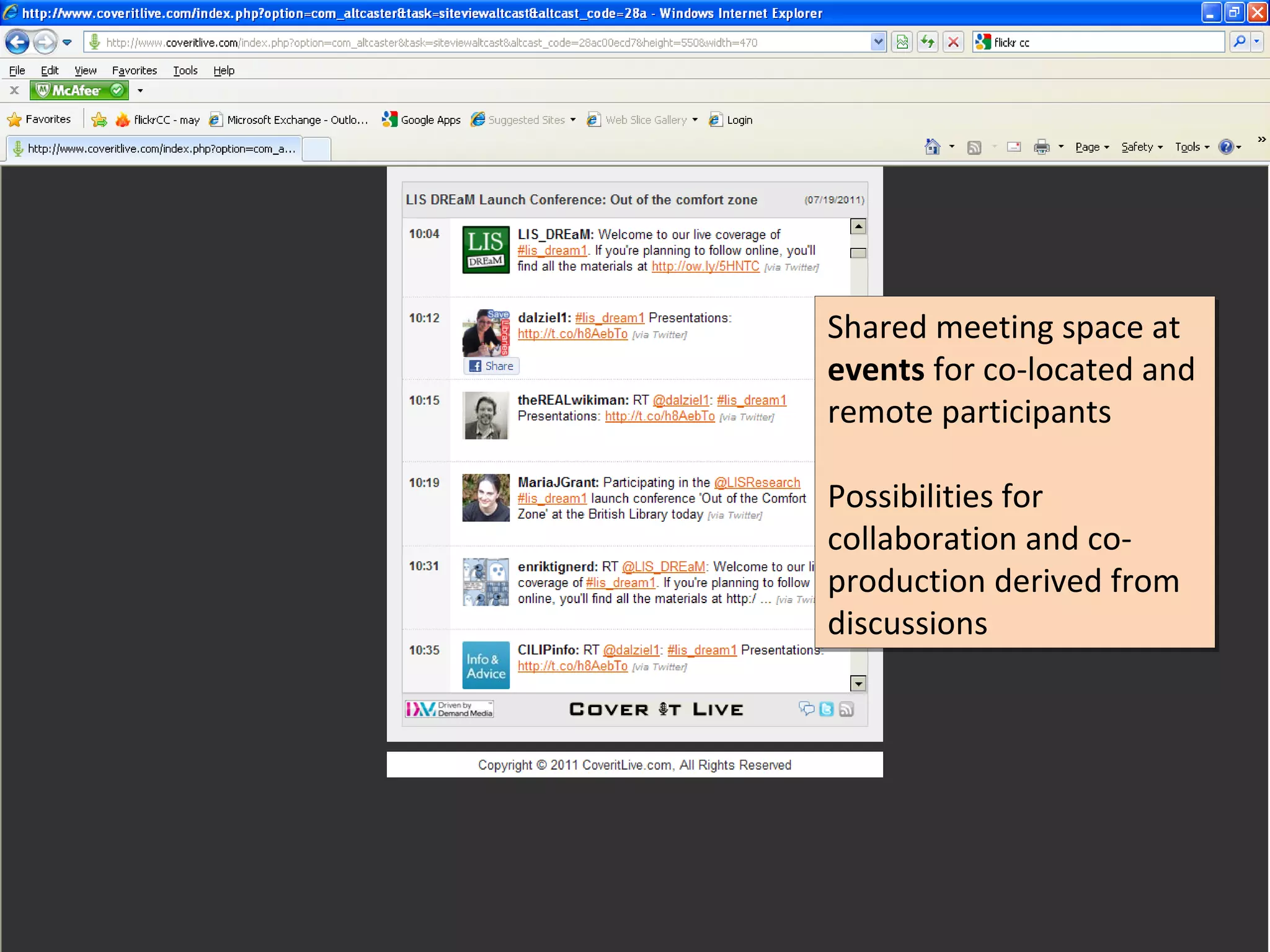Click the RSS feed icon in CoverItLive footer
The image size is (1270, 952).
pos(846,709)
